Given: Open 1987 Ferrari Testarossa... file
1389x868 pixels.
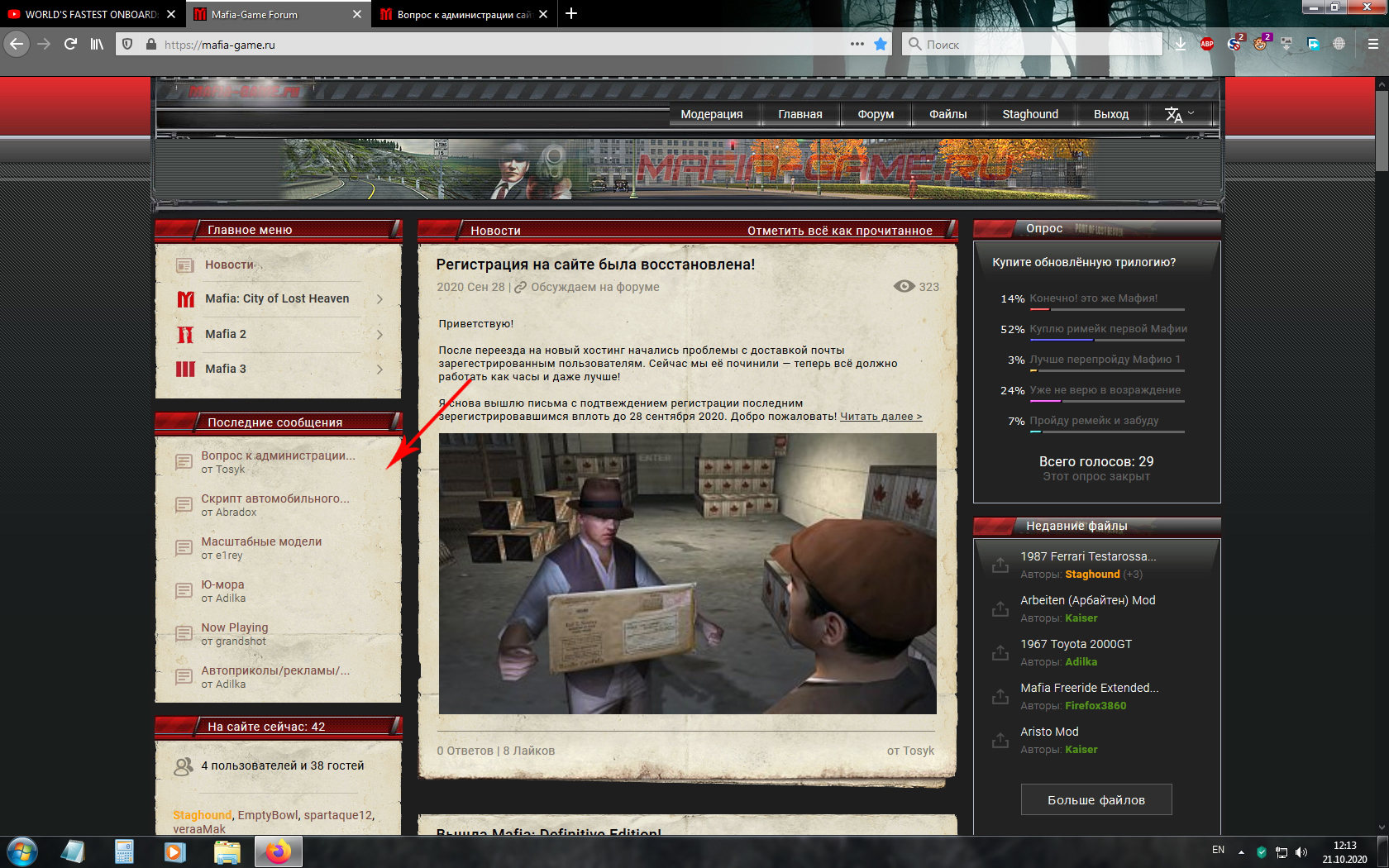Looking at the screenshot, I should tap(1088, 556).
